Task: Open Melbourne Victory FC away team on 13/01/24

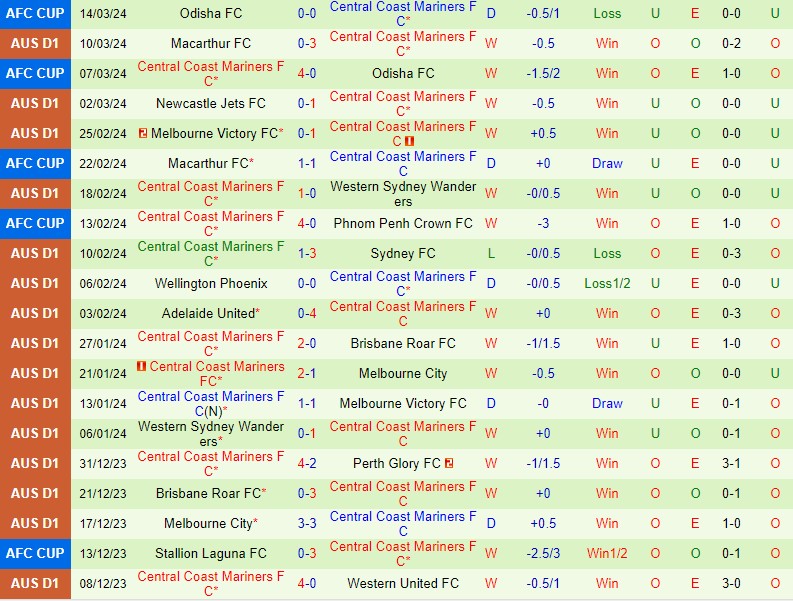Action: (x=403, y=404)
